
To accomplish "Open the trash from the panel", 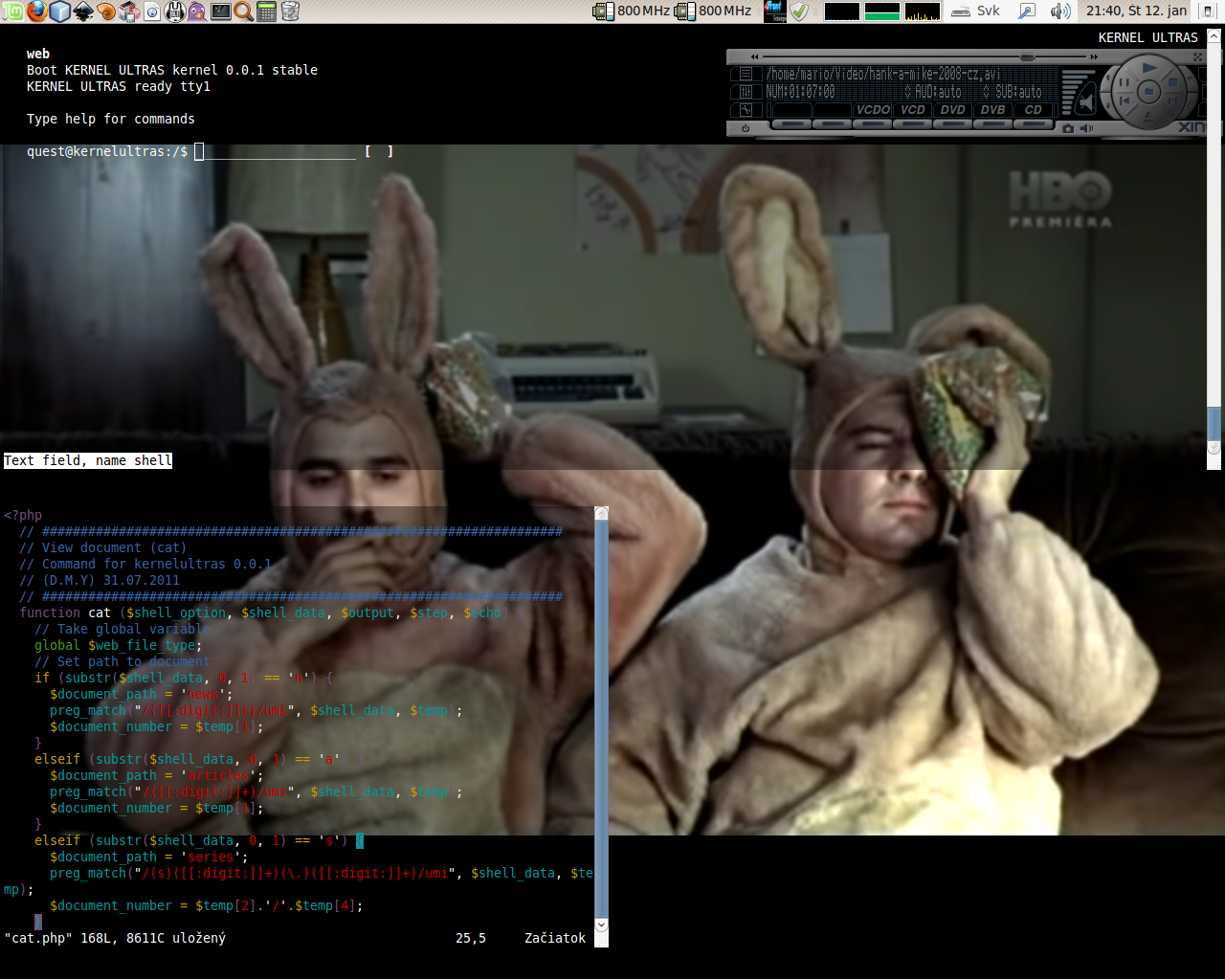I will (x=290, y=11).
